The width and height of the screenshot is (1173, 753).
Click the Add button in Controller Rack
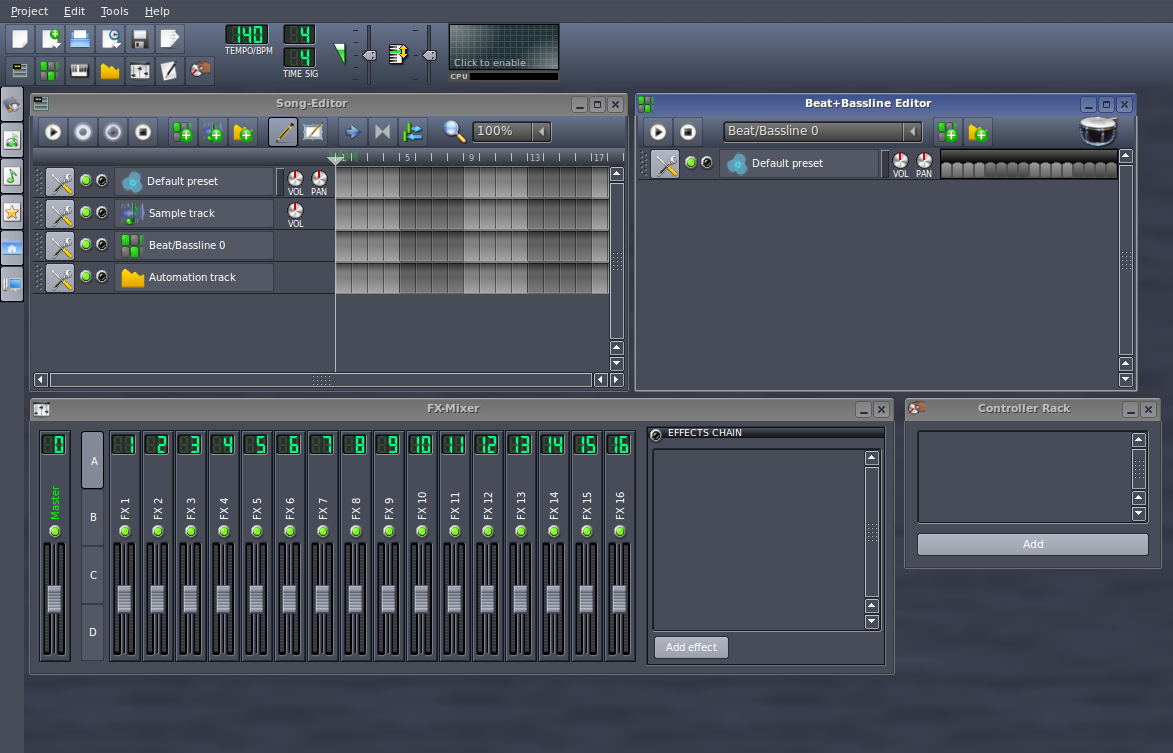click(1032, 543)
